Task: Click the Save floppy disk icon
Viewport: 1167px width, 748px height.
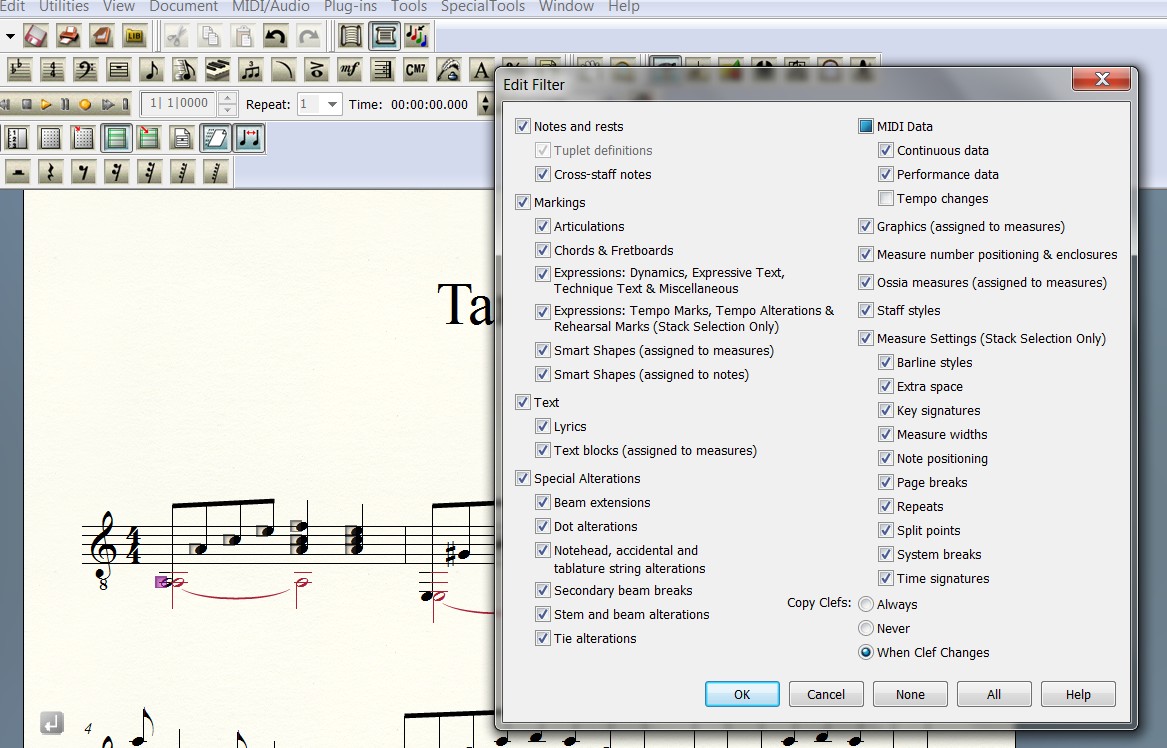Action: tap(35, 37)
